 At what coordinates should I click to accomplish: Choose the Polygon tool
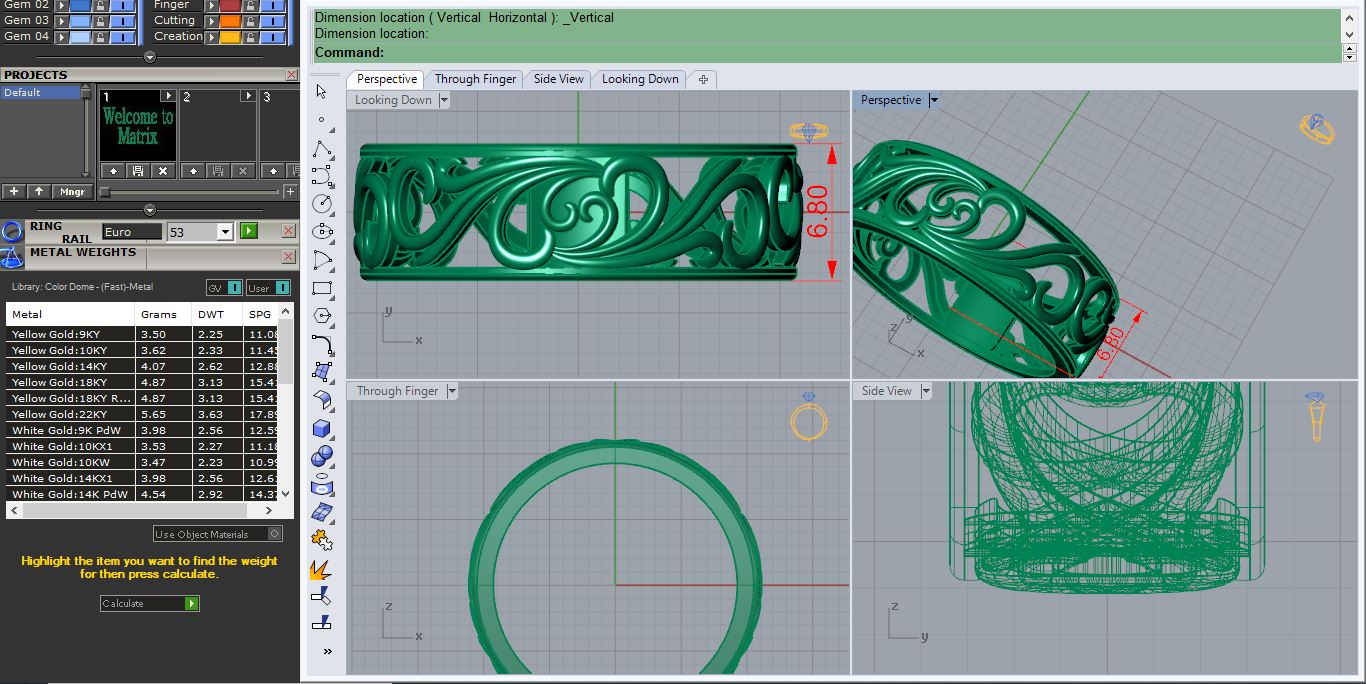coord(322,316)
